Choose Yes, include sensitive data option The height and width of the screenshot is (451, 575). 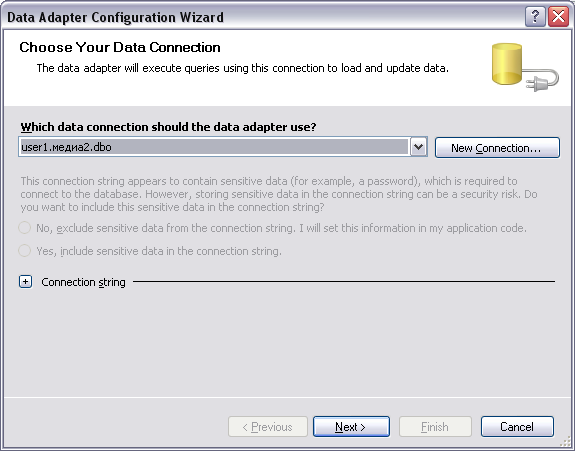click(25, 251)
